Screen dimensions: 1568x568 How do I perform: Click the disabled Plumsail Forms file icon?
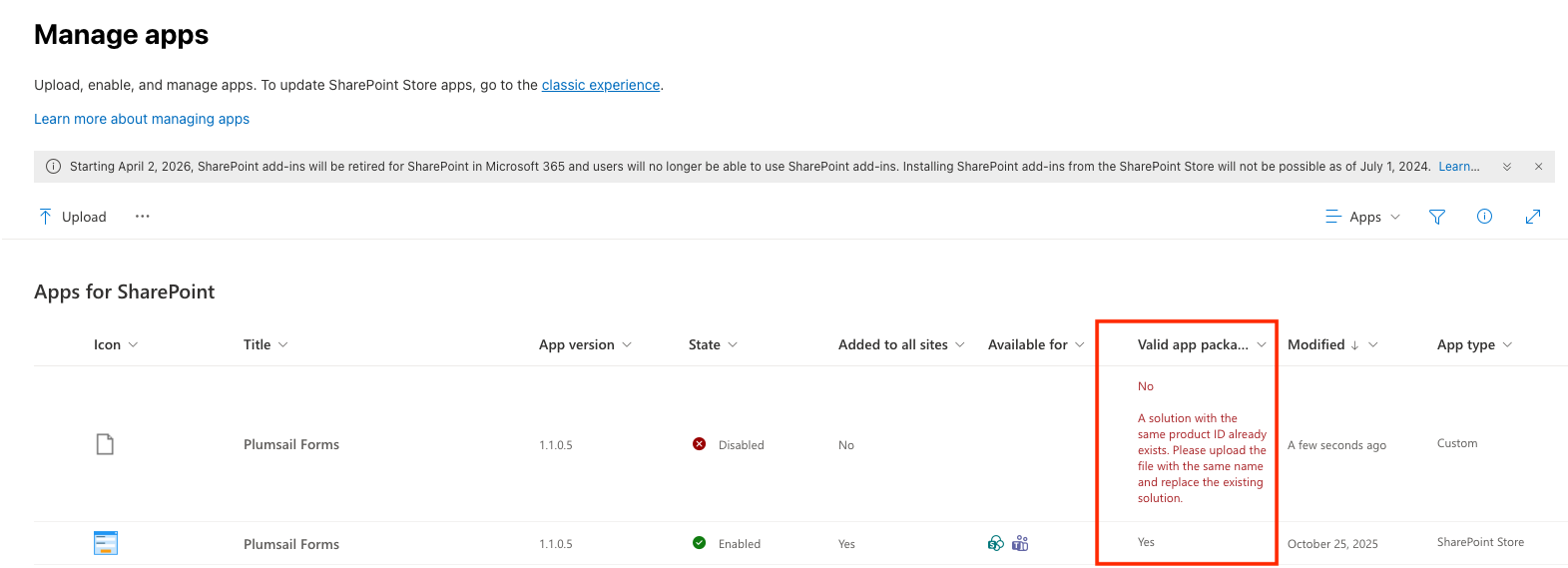pyautogui.click(x=105, y=444)
